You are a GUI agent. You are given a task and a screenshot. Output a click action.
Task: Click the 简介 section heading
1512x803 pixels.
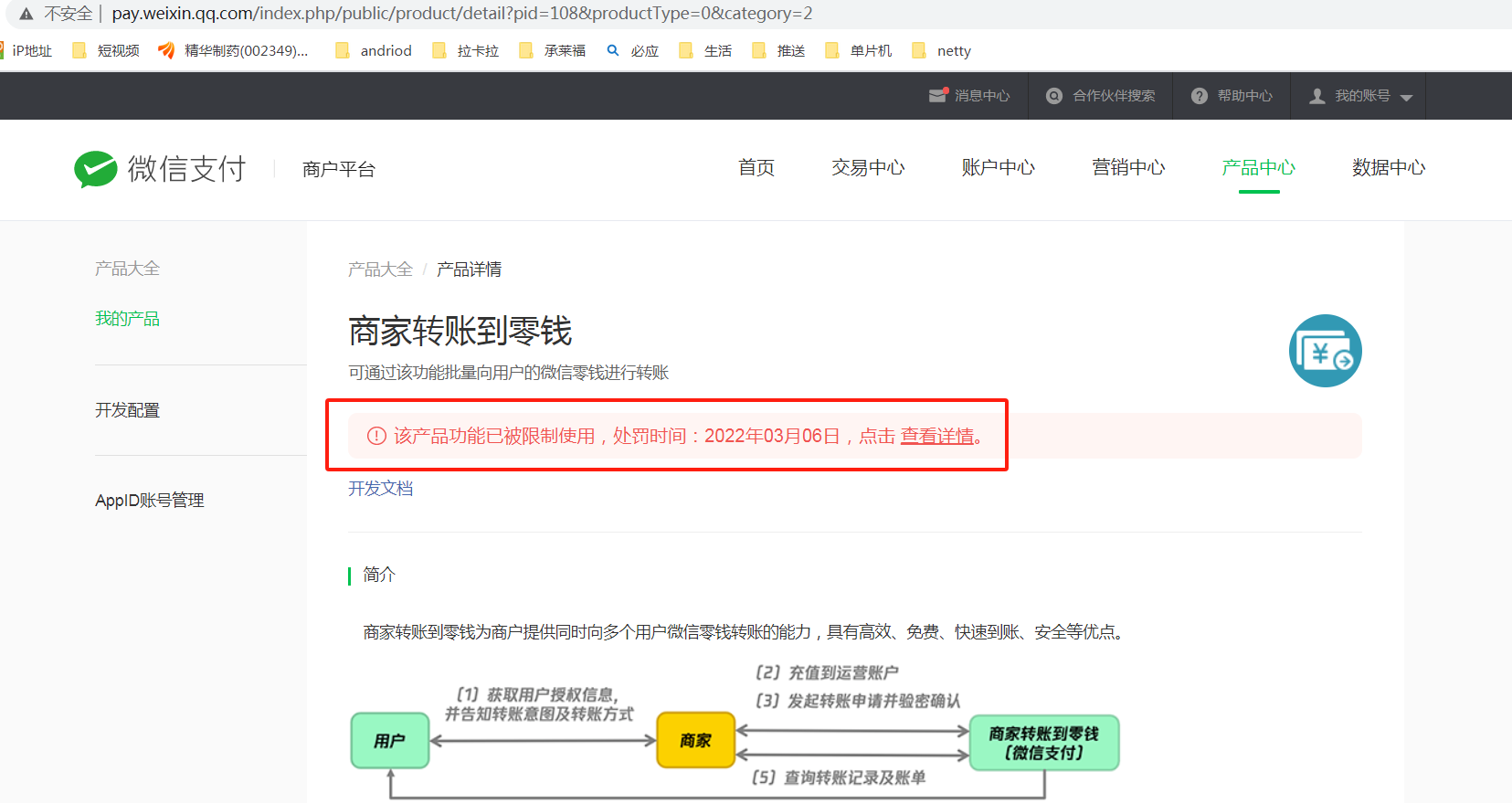coord(379,575)
